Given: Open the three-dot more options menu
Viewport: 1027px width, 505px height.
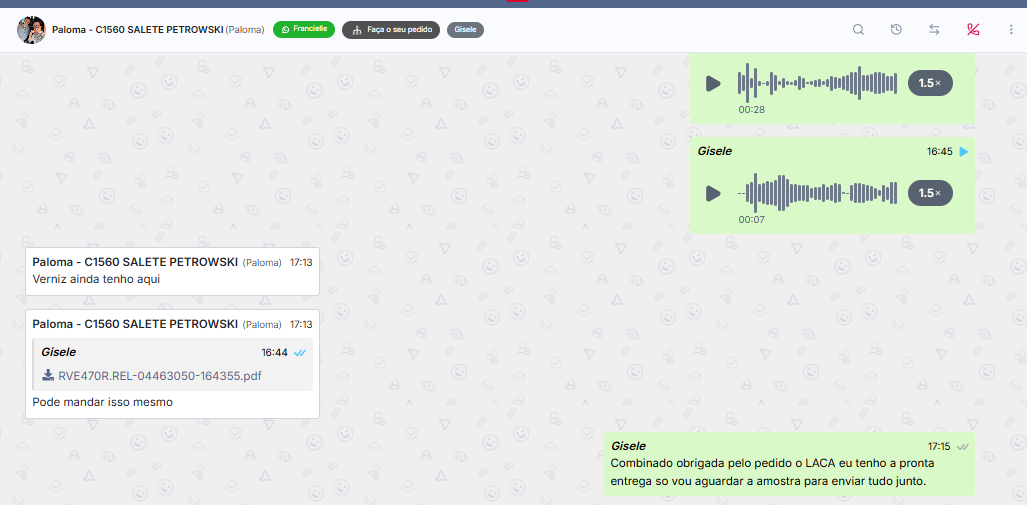Looking at the screenshot, I should (1011, 30).
